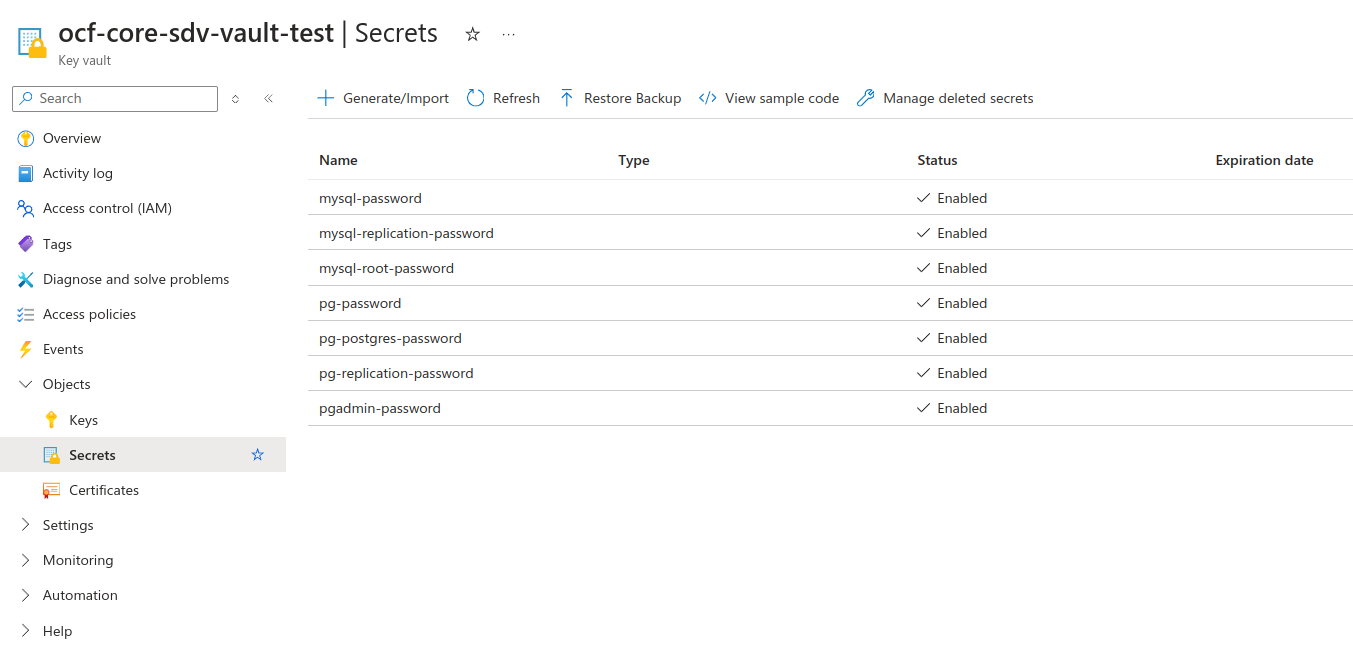Click the Restore Backup upload arrow icon
Viewport: 1353px width, 653px height.
coord(567,98)
